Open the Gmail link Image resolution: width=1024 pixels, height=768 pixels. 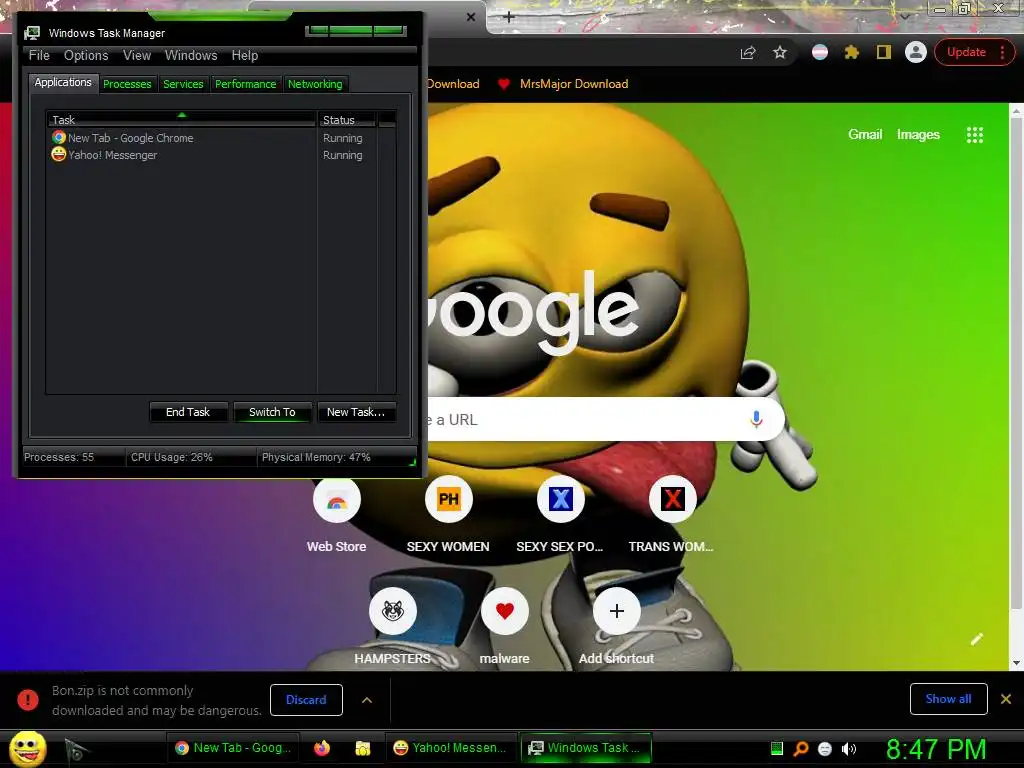click(x=865, y=135)
